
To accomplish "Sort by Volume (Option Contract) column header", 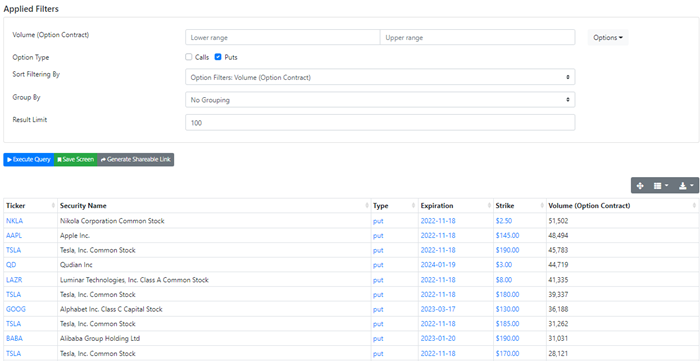I will point(622,206).
